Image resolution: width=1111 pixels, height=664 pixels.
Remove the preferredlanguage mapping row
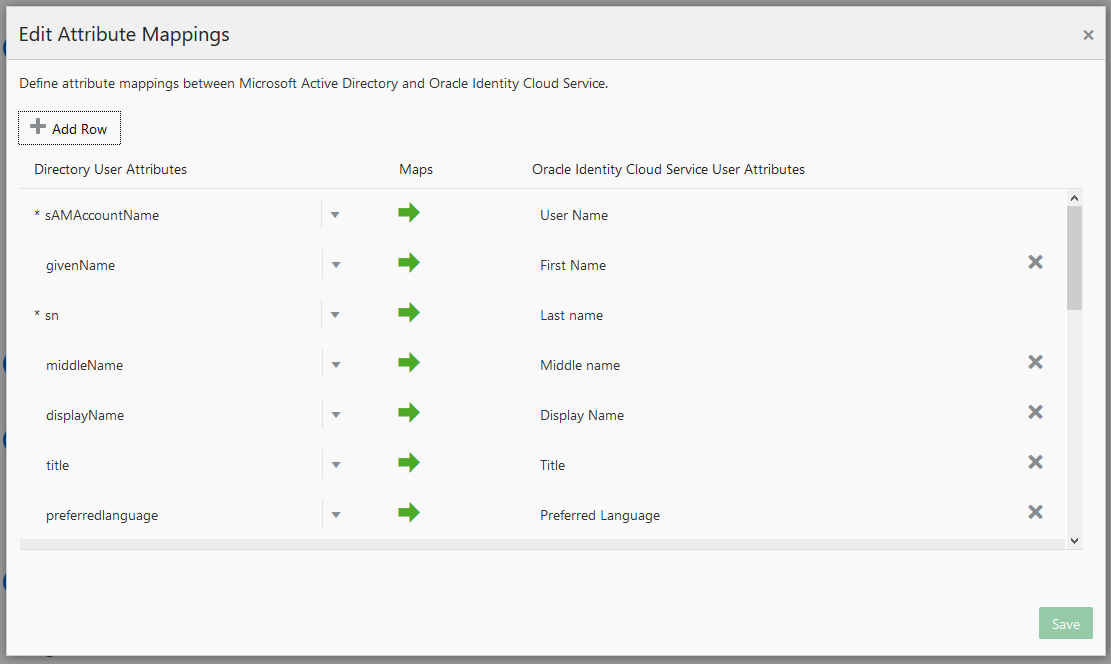point(1035,512)
